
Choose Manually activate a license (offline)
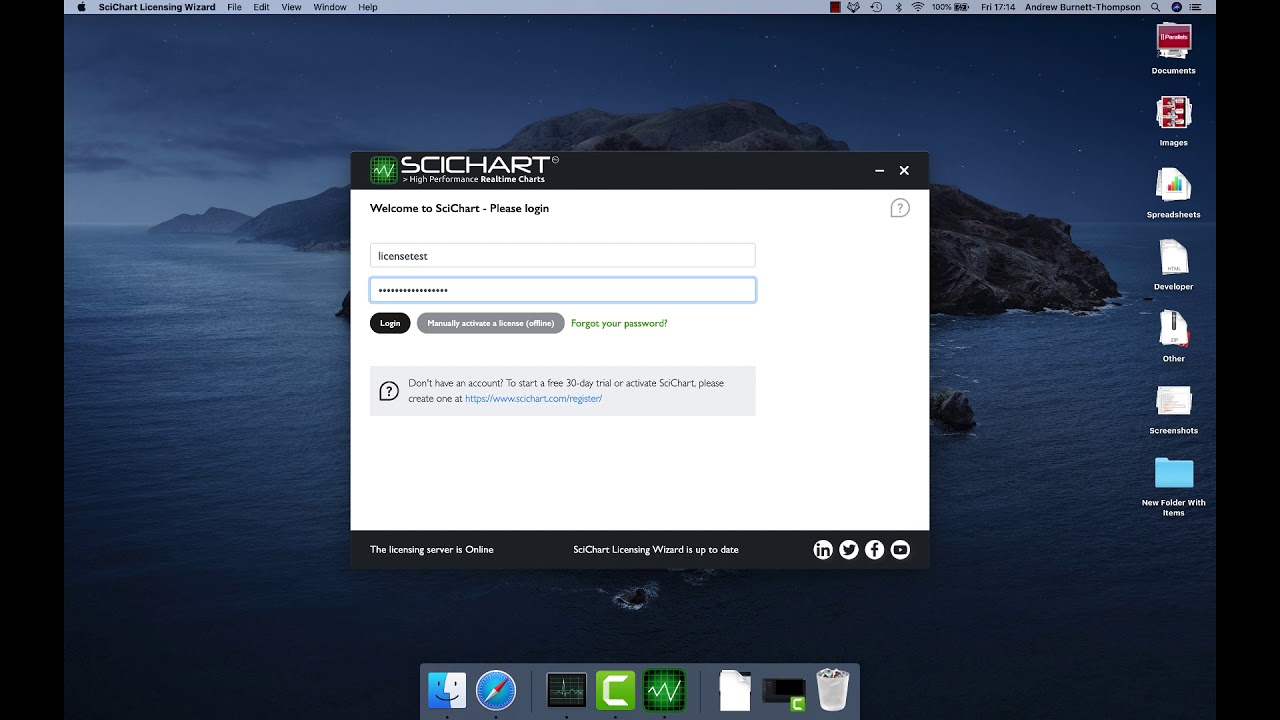490,323
